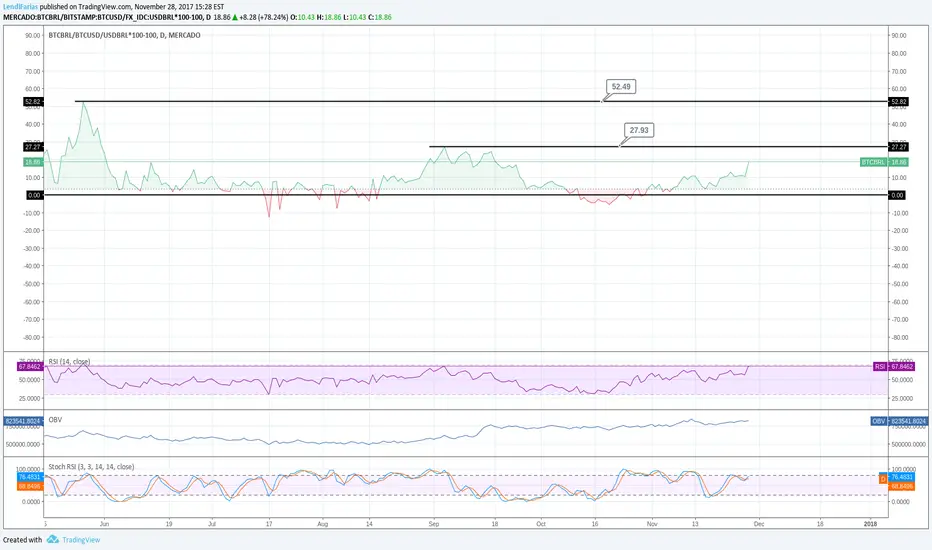The width and height of the screenshot is (932, 550).
Task: Click the green BTCBRL series label
Action: [873, 162]
